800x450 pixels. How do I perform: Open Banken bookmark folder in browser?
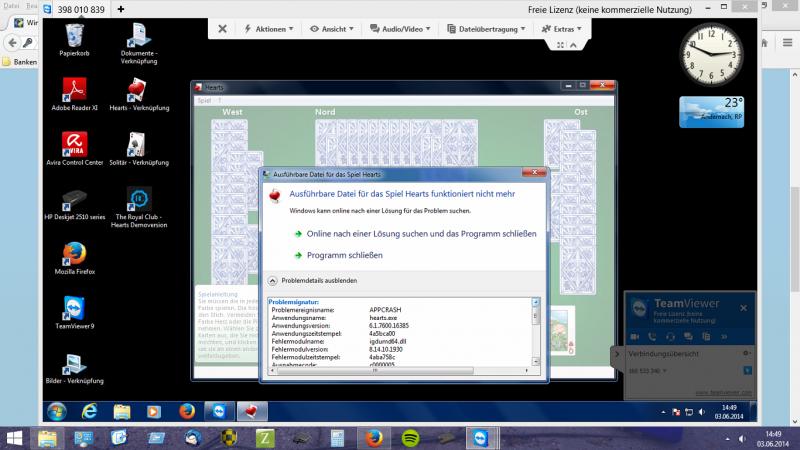click(x=20, y=62)
